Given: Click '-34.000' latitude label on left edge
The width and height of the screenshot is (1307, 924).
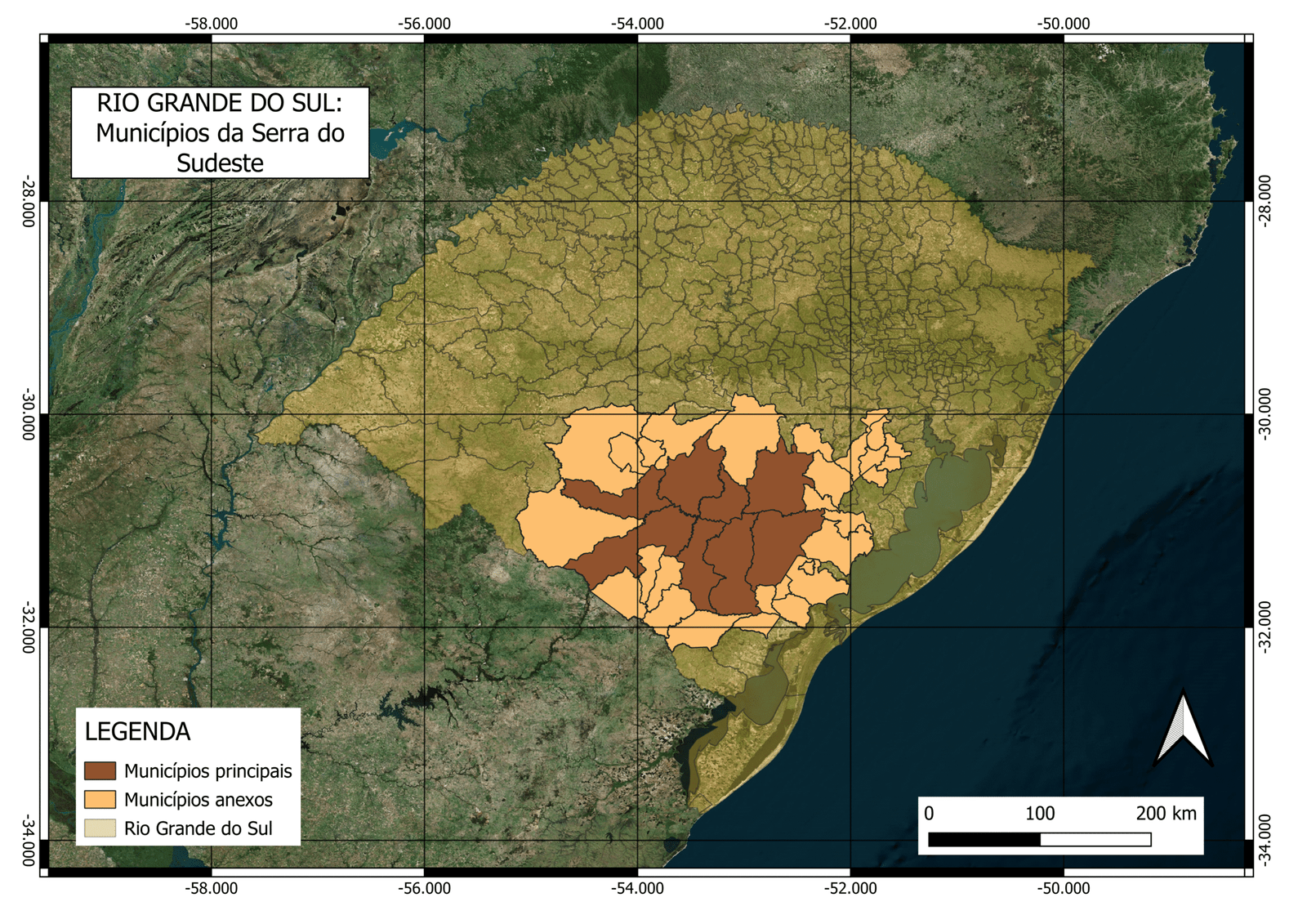Looking at the screenshot, I should [x=29, y=841].
